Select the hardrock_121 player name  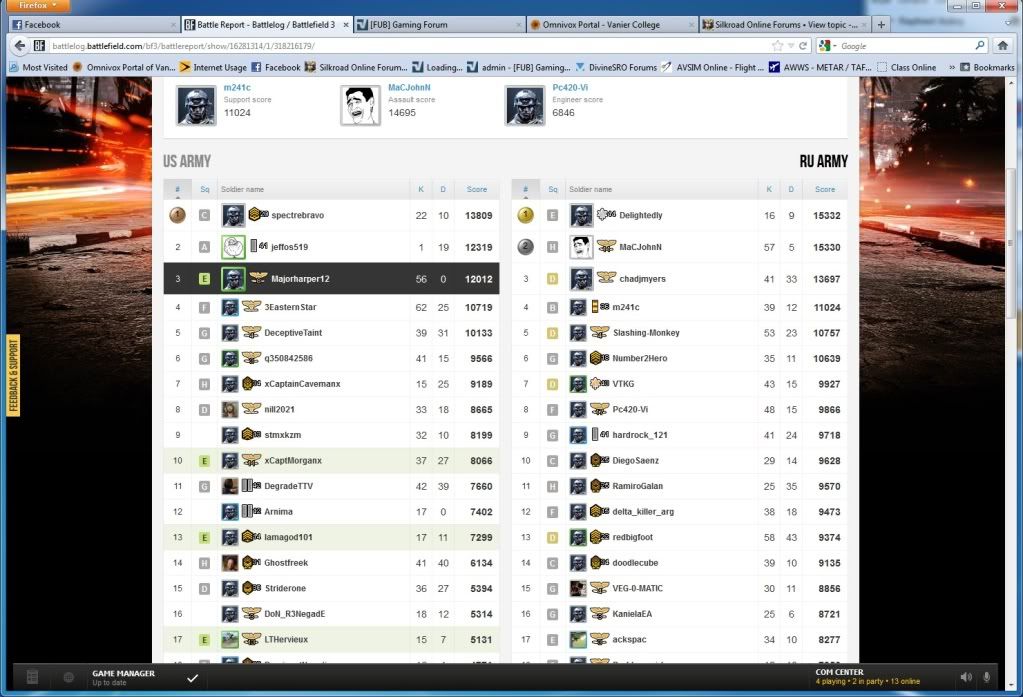pyautogui.click(x=640, y=435)
